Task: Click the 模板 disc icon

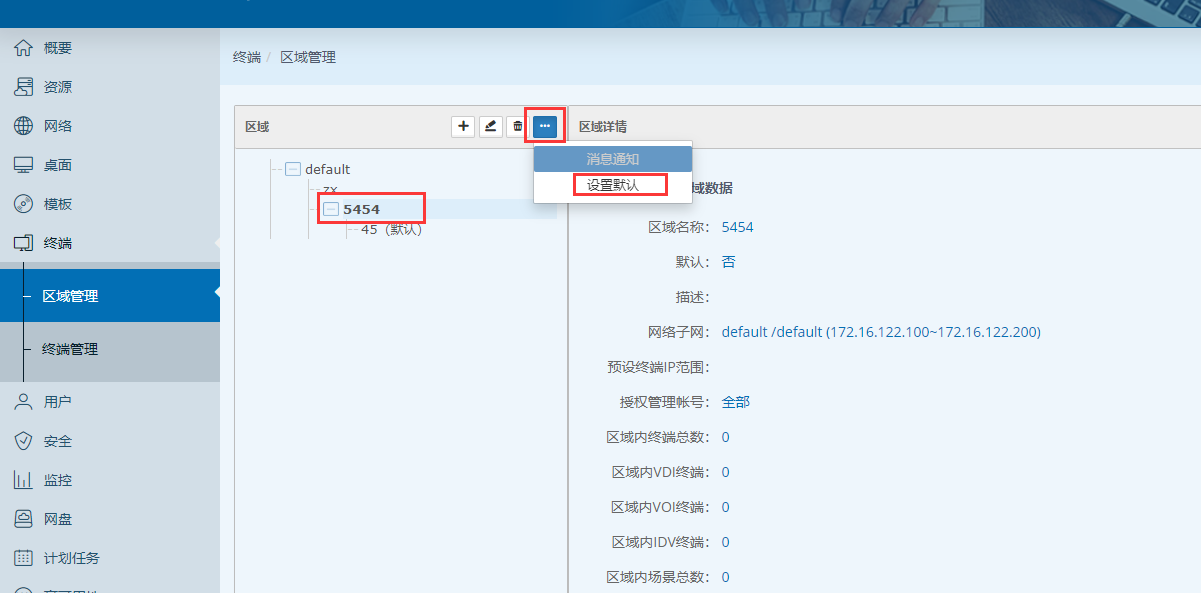Action: [23, 204]
